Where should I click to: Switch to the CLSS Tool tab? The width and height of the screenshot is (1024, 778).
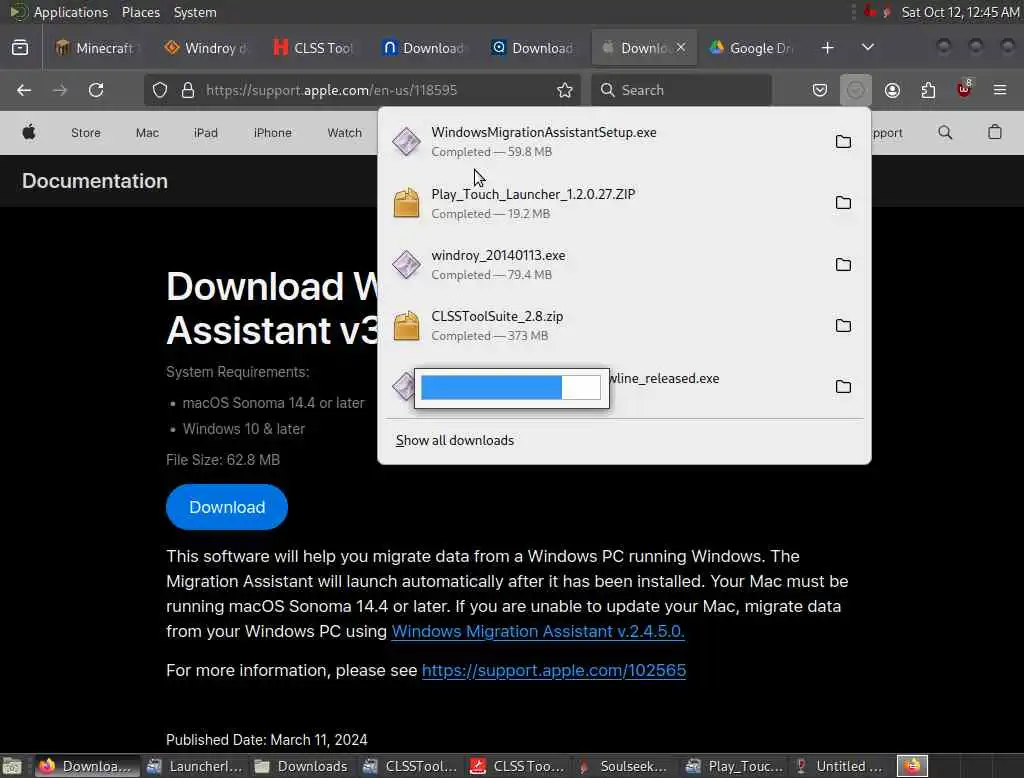point(315,48)
